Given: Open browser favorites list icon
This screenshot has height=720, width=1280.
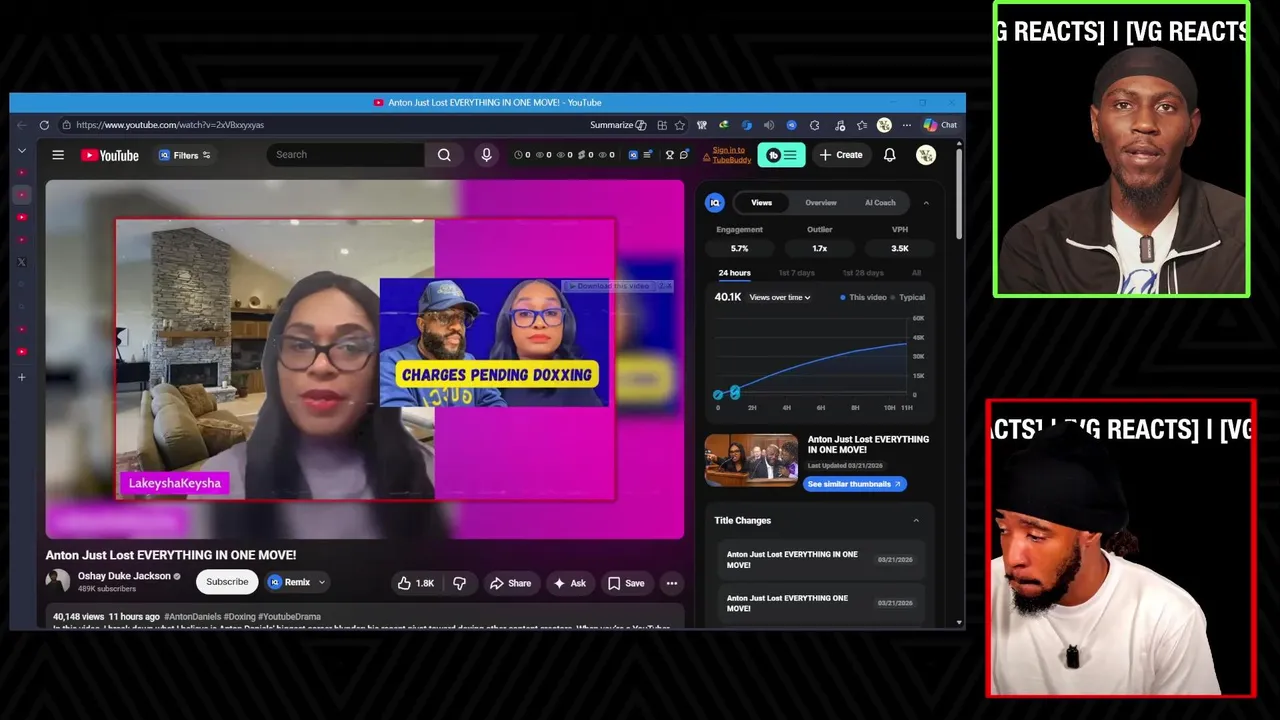Looking at the screenshot, I should tap(862, 125).
